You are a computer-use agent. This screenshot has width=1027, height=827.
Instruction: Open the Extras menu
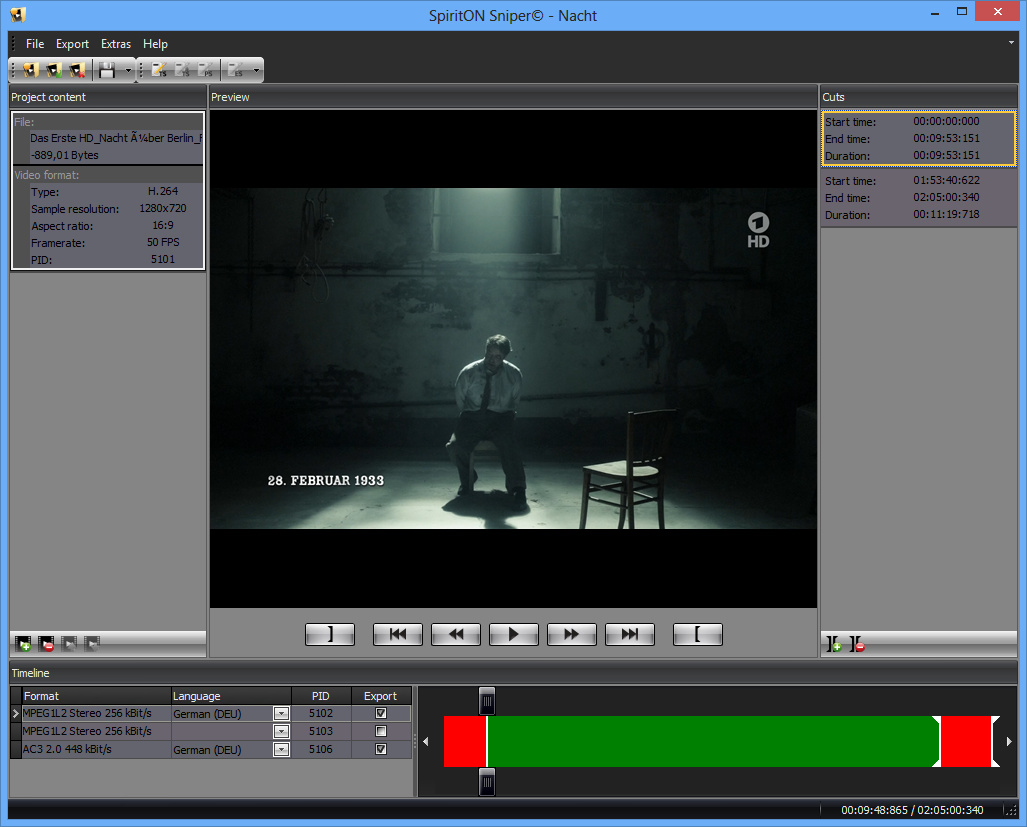coord(116,44)
